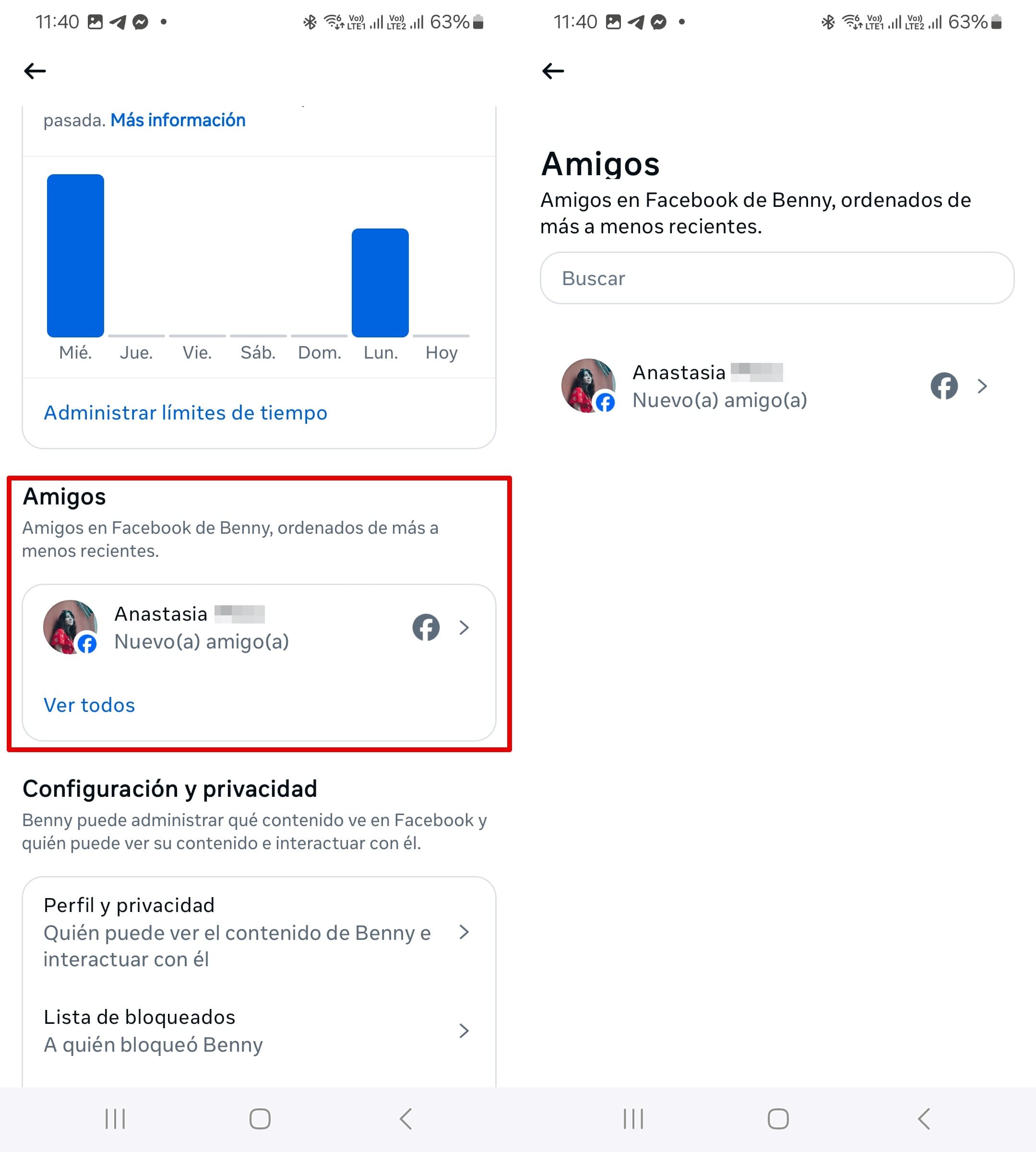This screenshot has height=1152, width=1036.
Task: Tap Facebook icon beside Anastasia on right screen
Action: [x=944, y=386]
